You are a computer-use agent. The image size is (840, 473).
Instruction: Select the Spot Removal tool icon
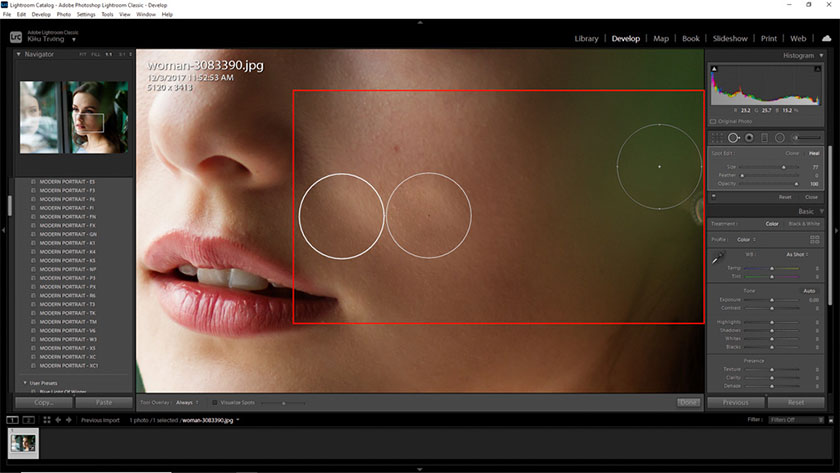tap(733, 138)
